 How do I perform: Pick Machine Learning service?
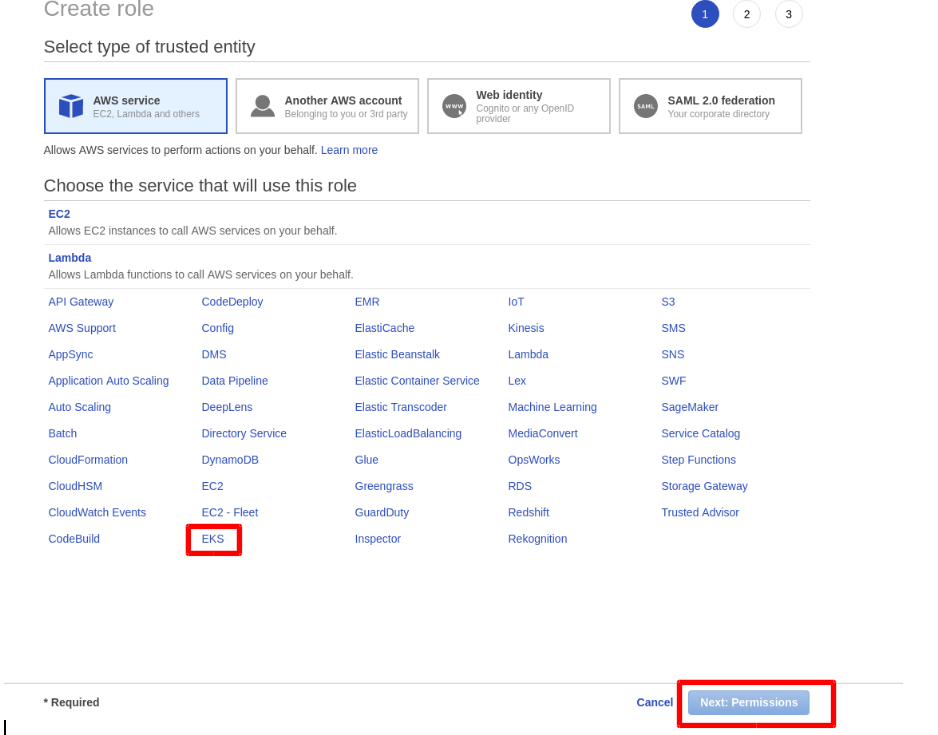(x=552, y=407)
